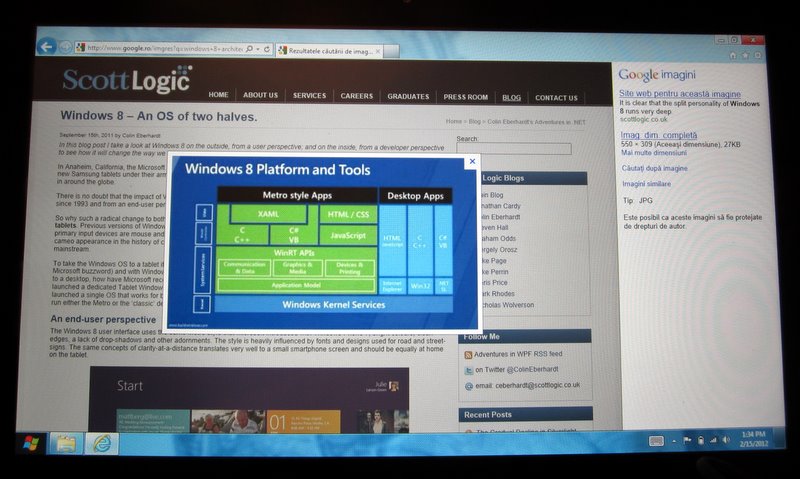Open the HOME navigation item
The height and width of the screenshot is (479, 800).
(218, 95)
